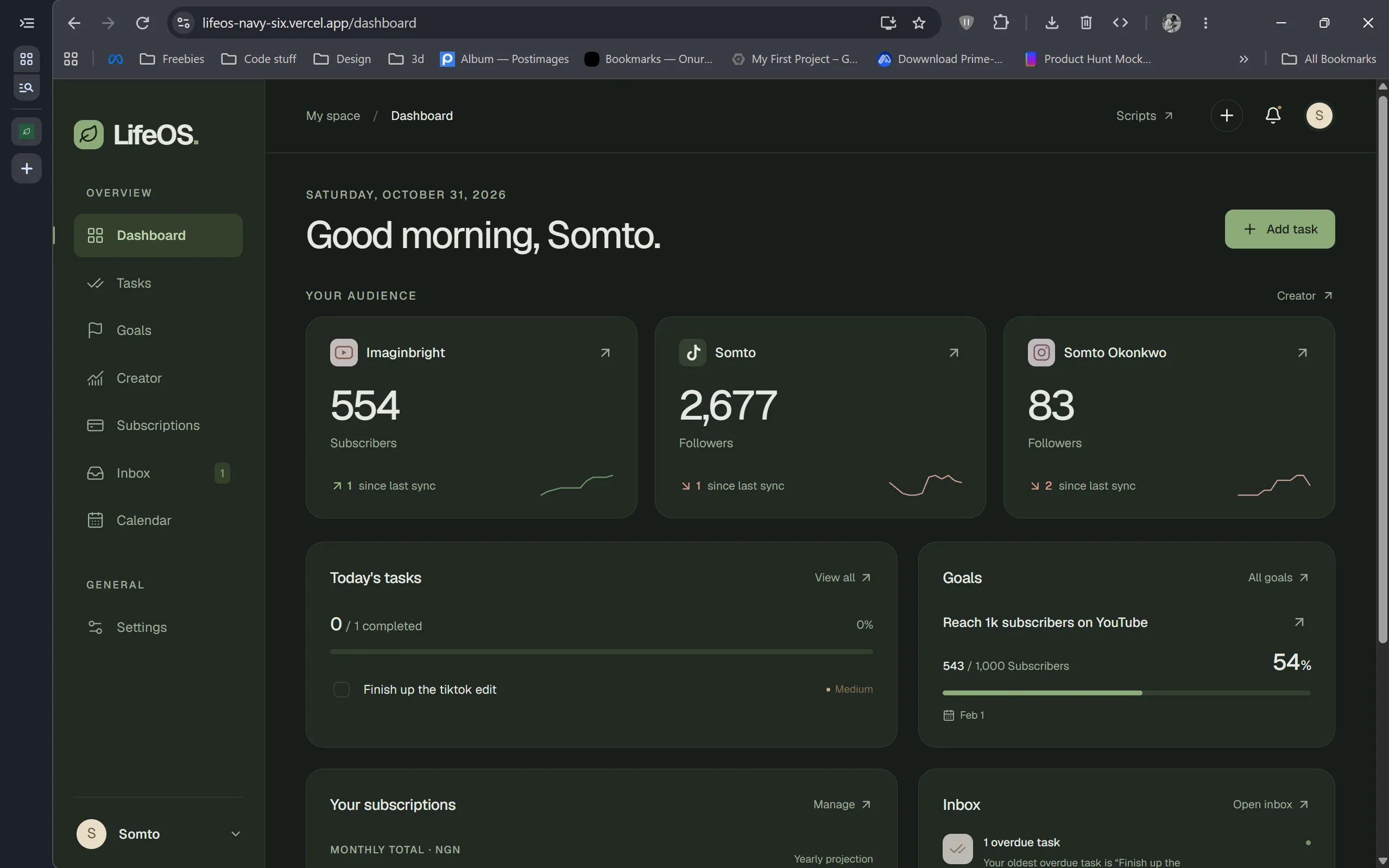Click the YouTube goal progress bar
The width and height of the screenshot is (1389, 868).
(x=1126, y=693)
